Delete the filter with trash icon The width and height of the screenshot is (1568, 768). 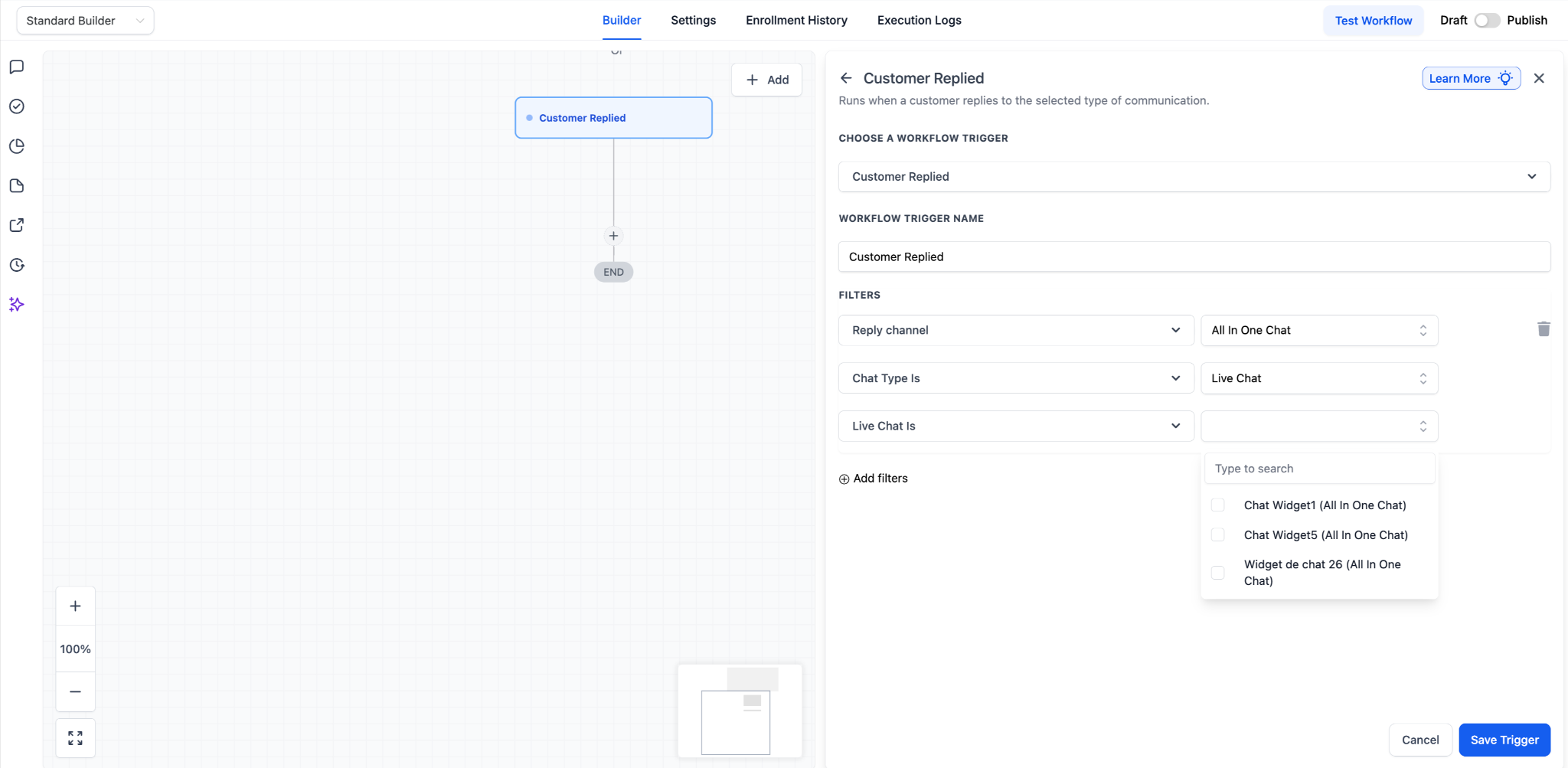coord(1543,329)
